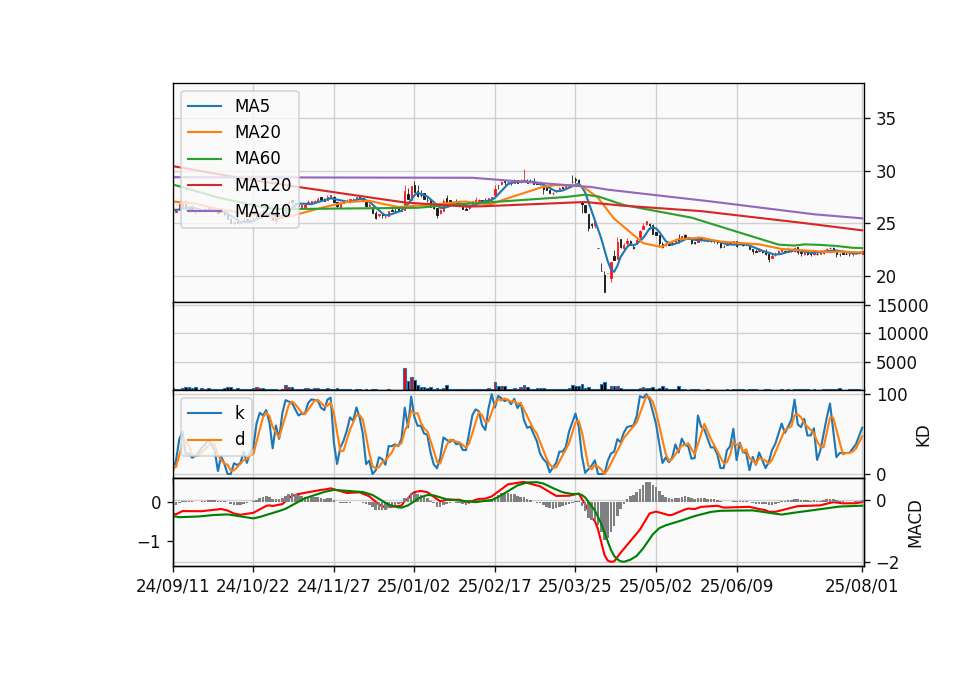Click the 24/09/11 date axis label
The height and width of the screenshot is (690, 960).
pos(173,586)
